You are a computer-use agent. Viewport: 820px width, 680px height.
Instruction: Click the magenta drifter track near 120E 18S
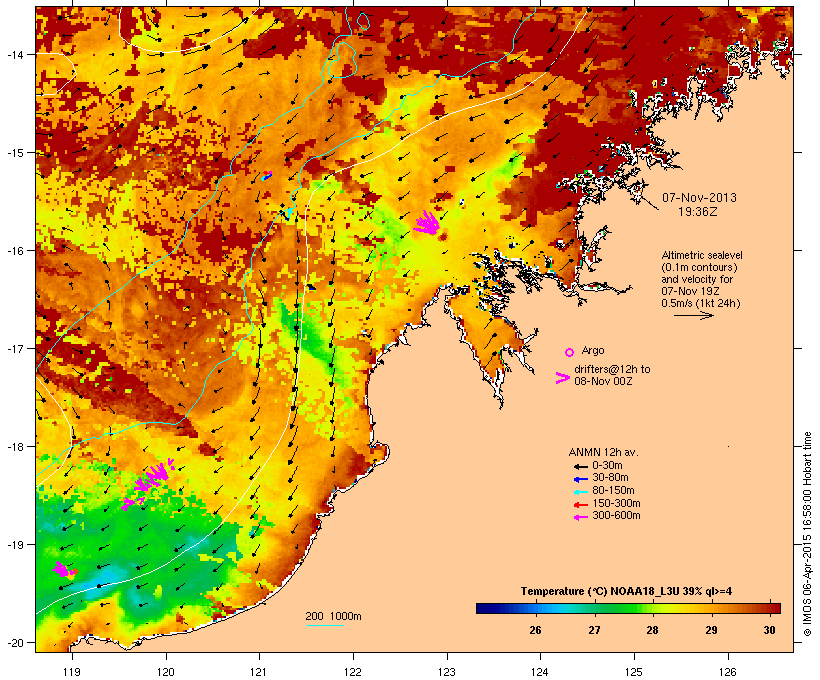click(149, 482)
